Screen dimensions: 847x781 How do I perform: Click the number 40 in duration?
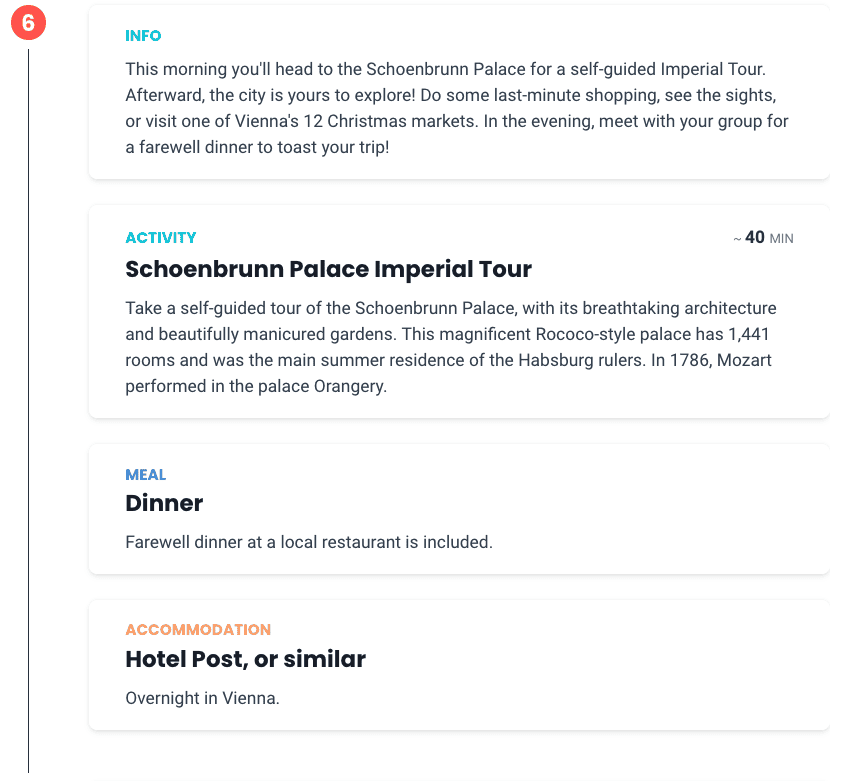pyautogui.click(x=755, y=237)
